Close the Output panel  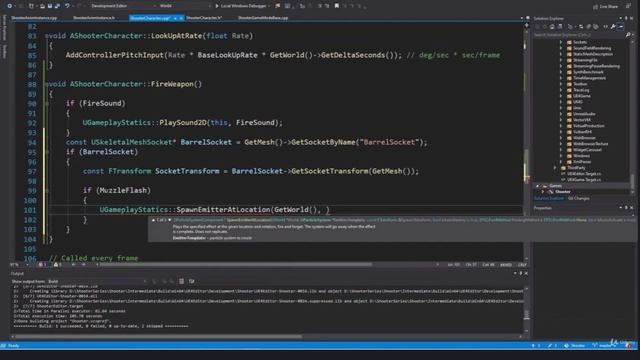526,273
